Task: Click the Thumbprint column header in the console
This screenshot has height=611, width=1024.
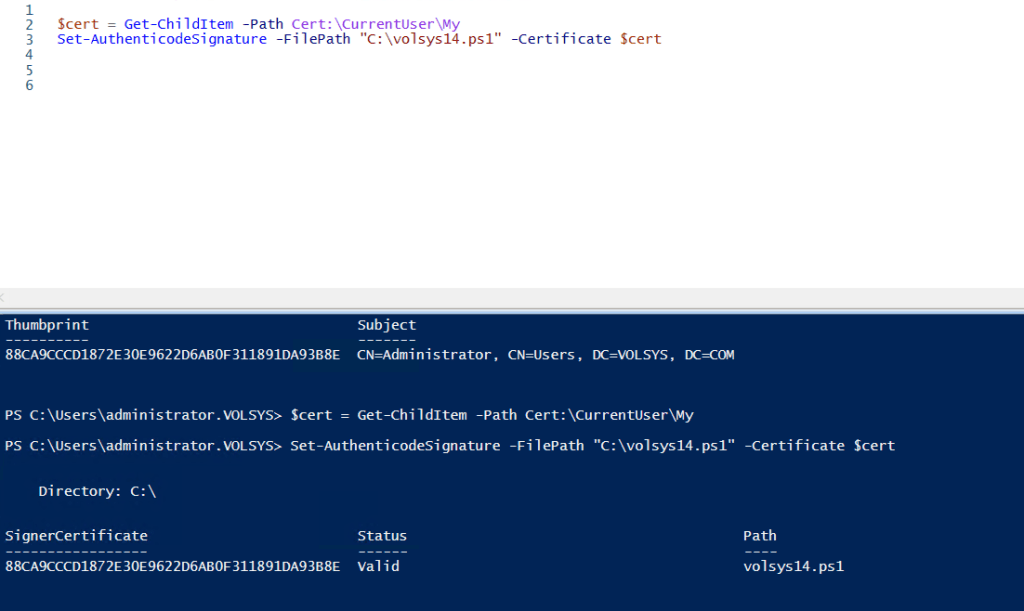Action: (47, 325)
